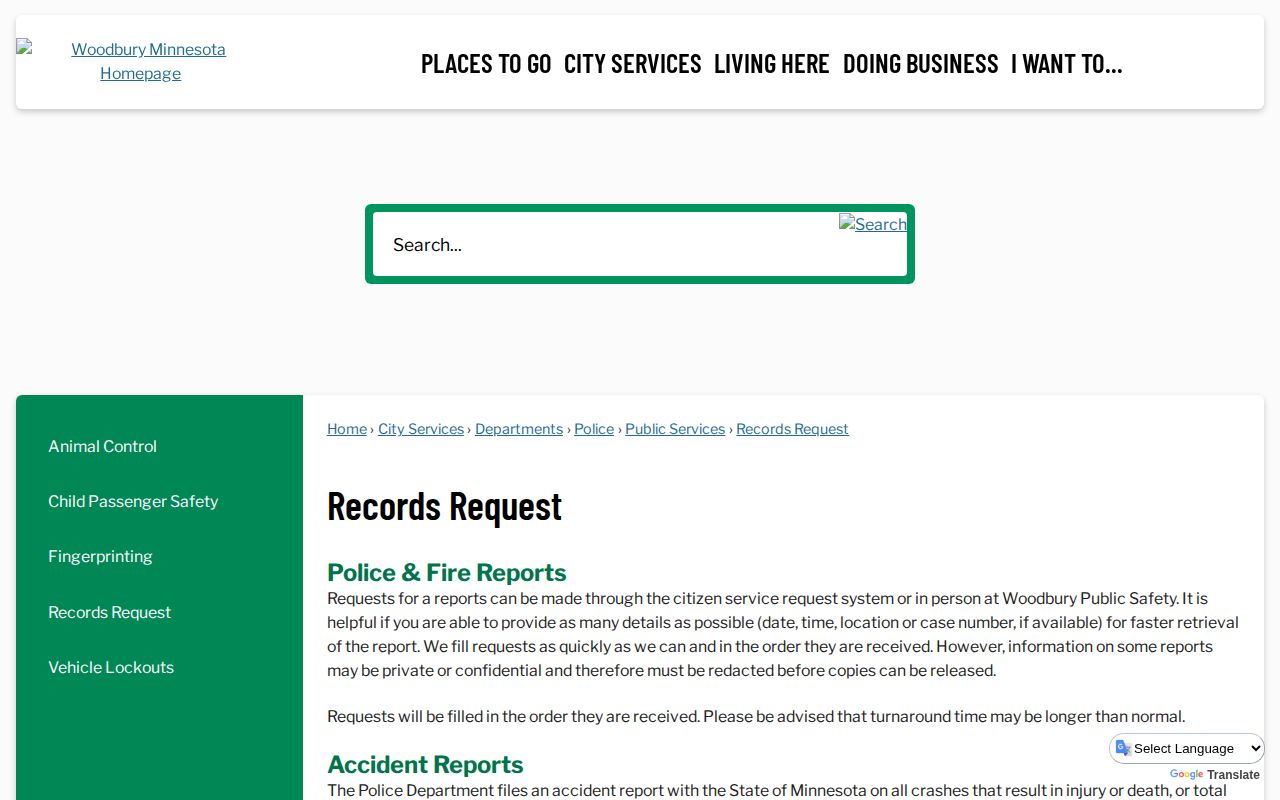Open the I Want To... menu
This screenshot has width=1280, height=800.
point(1067,64)
